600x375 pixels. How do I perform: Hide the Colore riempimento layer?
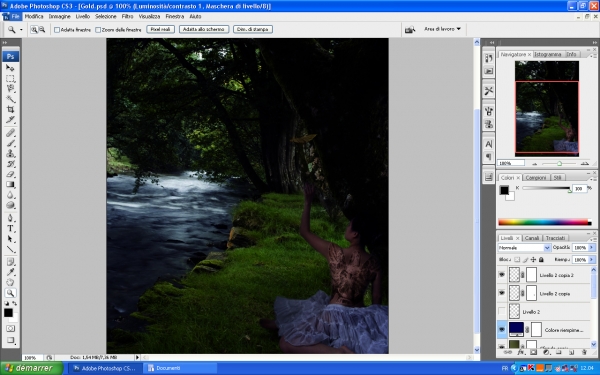click(502, 329)
